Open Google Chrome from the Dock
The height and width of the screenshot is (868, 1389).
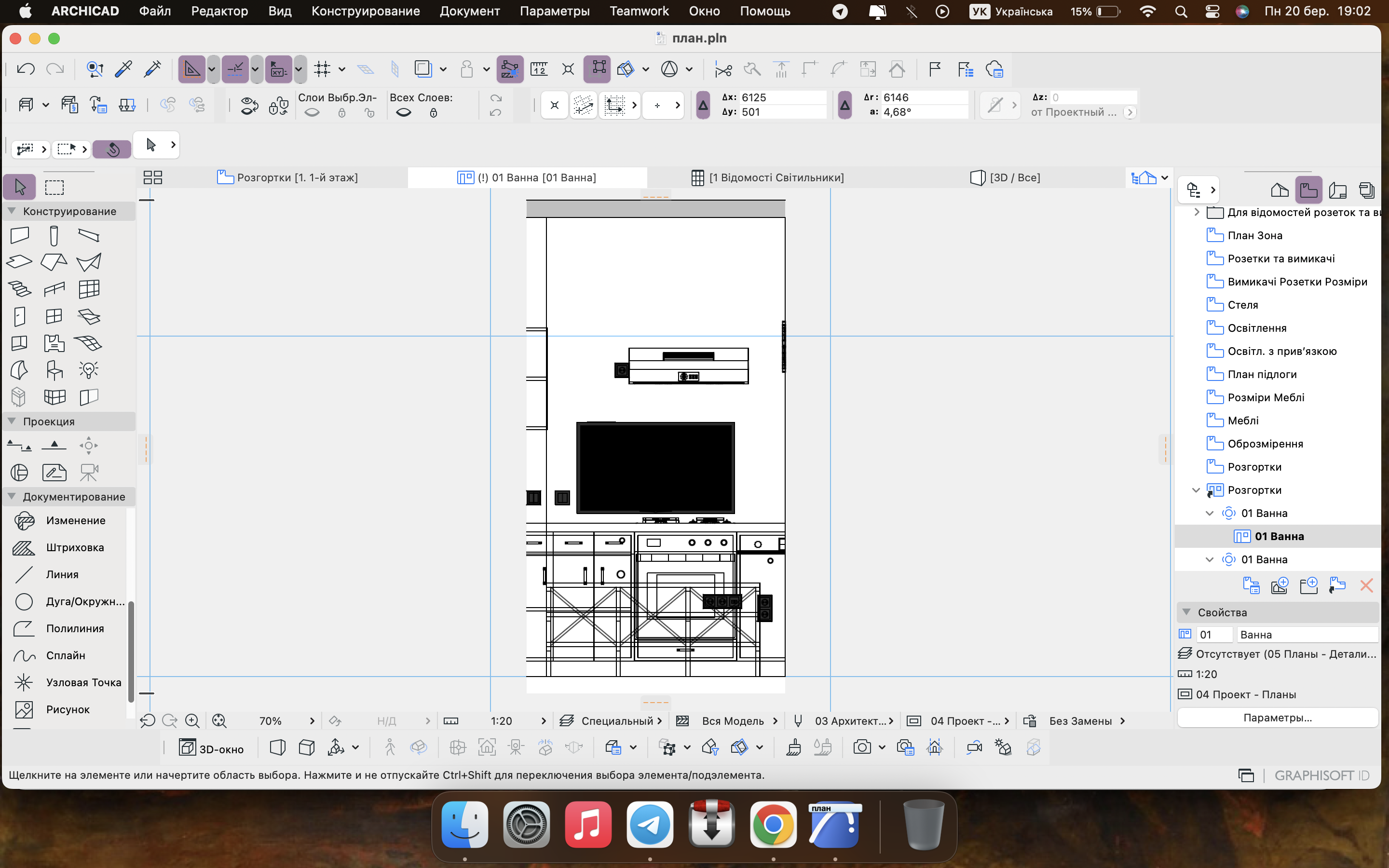(773, 825)
